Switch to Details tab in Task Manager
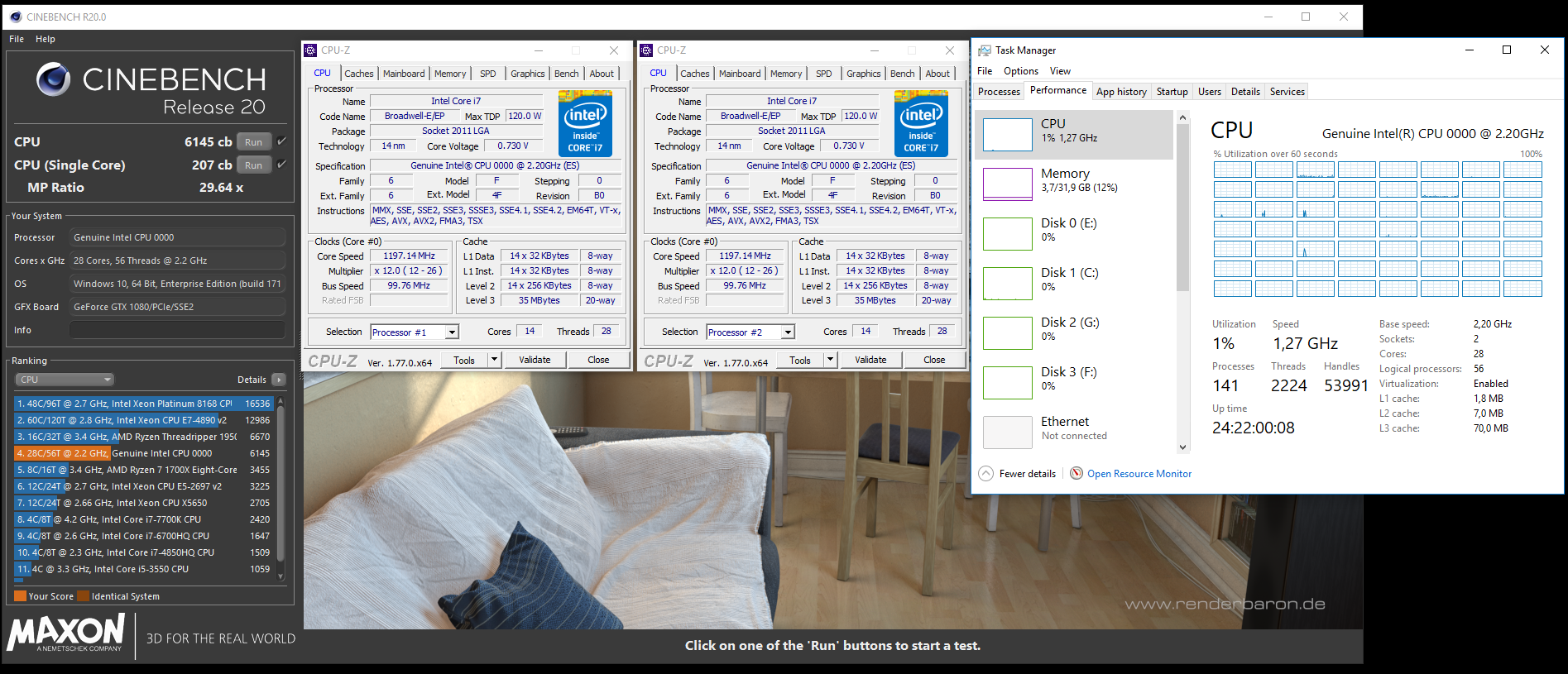1568x674 pixels. pyautogui.click(x=1245, y=92)
